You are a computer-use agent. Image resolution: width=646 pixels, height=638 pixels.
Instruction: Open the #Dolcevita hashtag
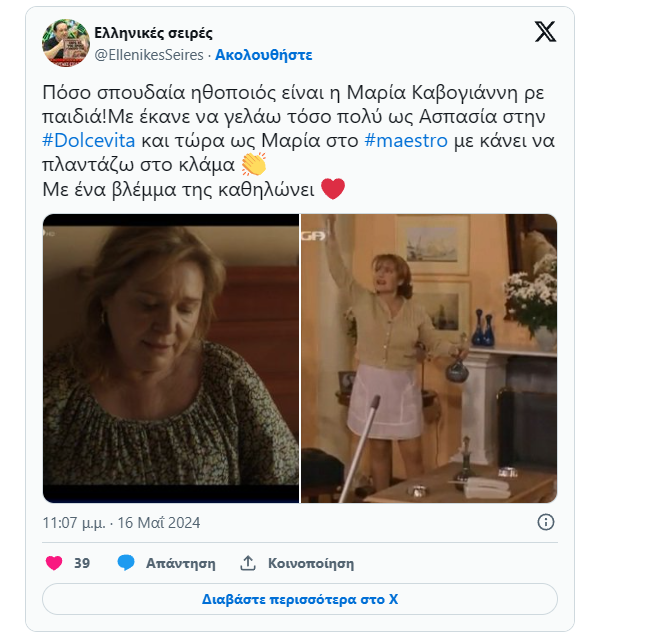[x=89, y=140]
